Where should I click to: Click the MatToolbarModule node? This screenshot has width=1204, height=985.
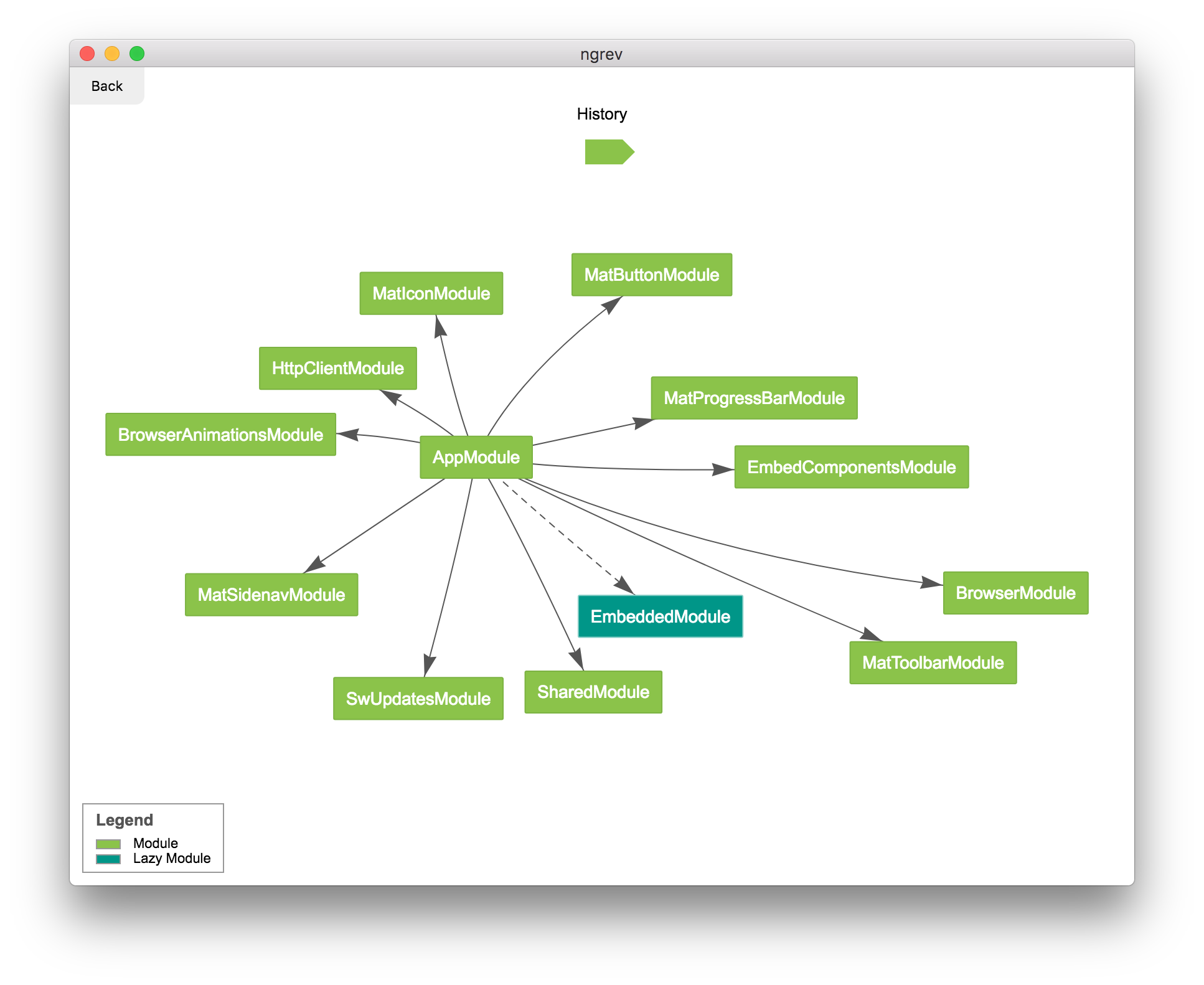[933, 662]
